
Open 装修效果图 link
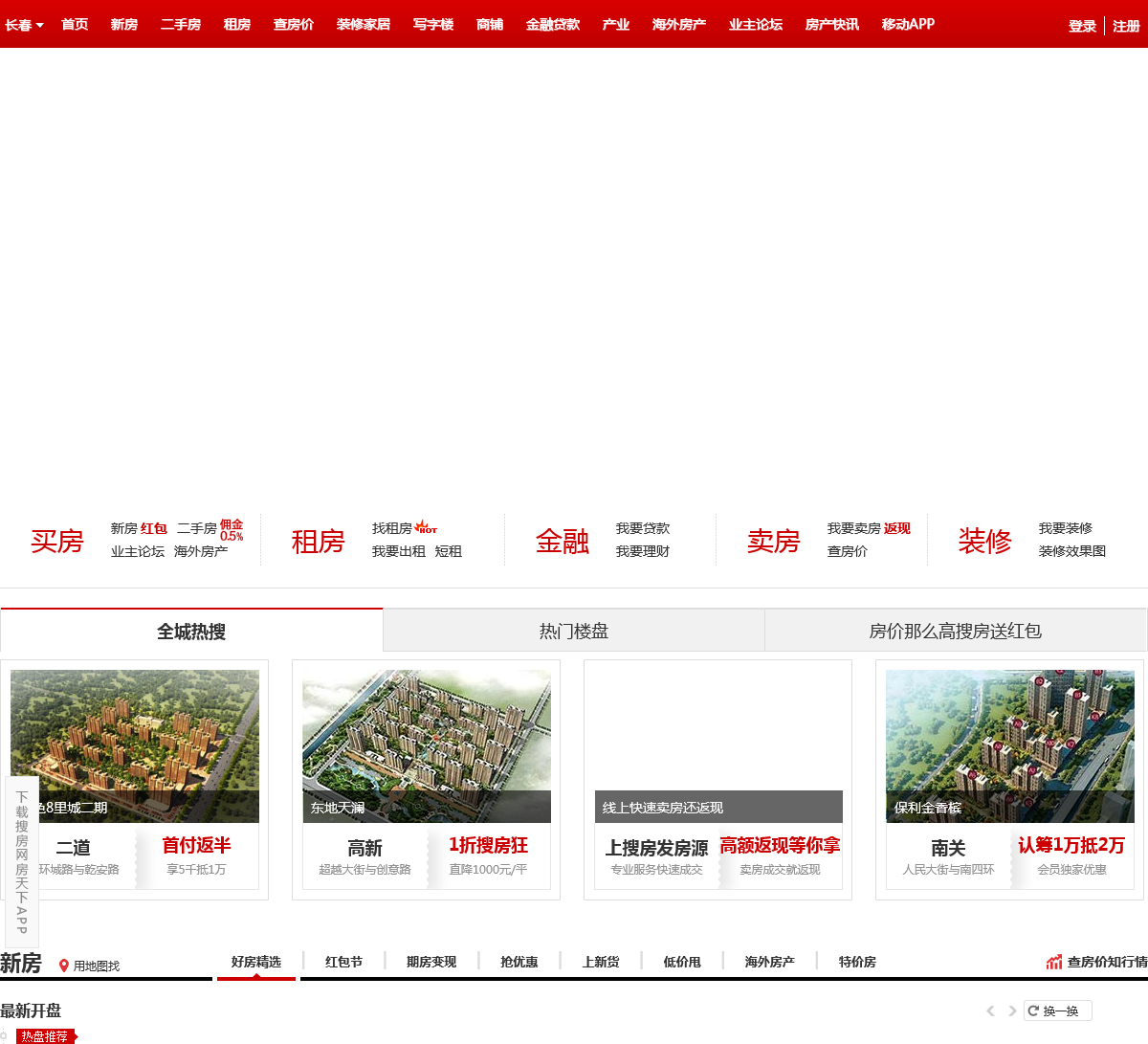tap(1072, 551)
